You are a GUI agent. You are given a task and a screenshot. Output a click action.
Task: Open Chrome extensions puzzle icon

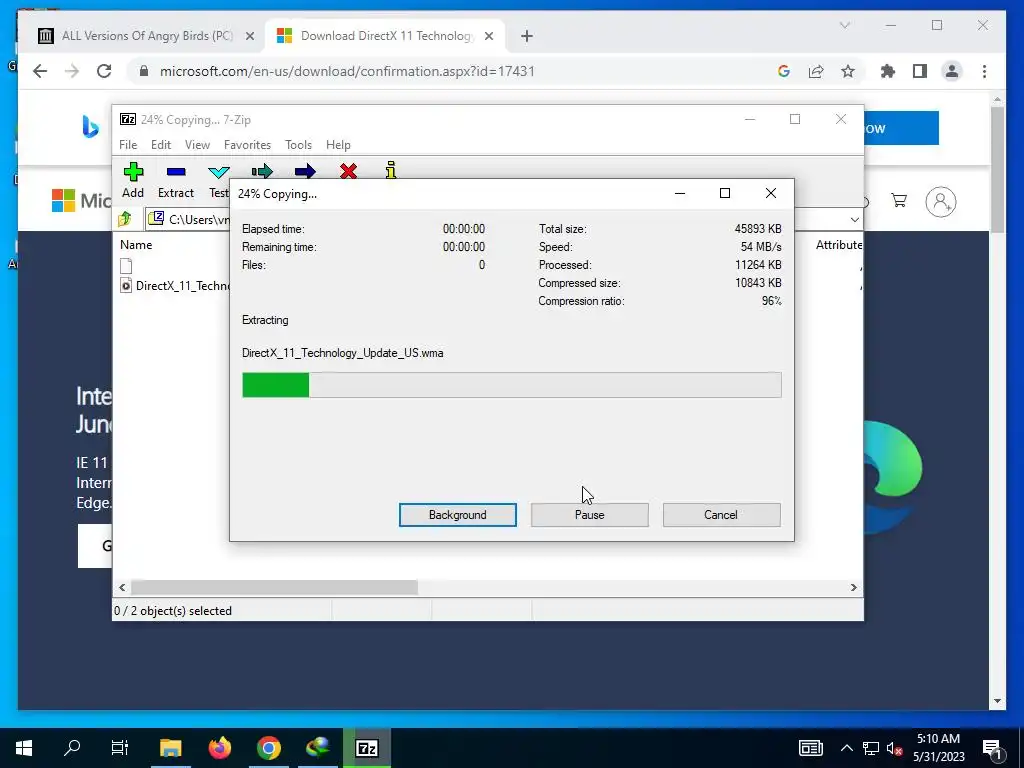888,71
